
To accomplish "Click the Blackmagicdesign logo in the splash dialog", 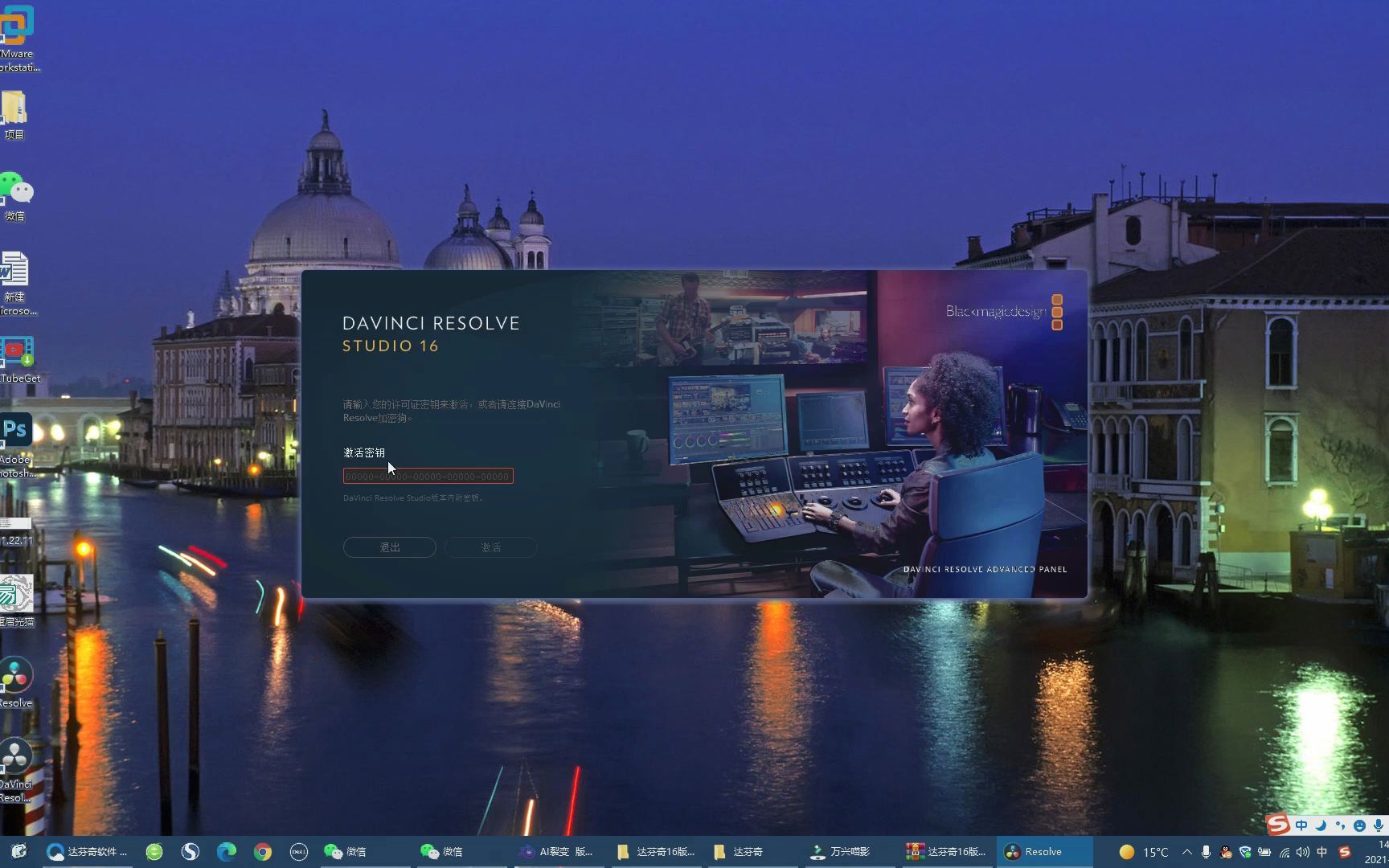I will tap(1005, 312).
